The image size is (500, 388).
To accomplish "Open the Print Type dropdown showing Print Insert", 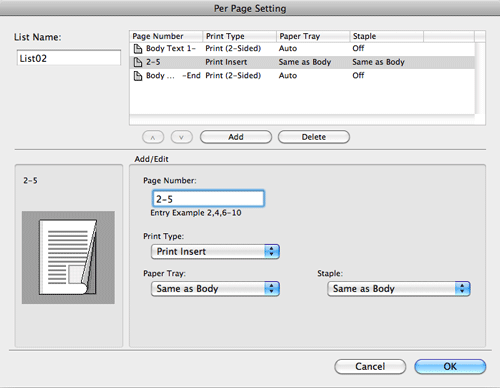I will pos(215,252).
